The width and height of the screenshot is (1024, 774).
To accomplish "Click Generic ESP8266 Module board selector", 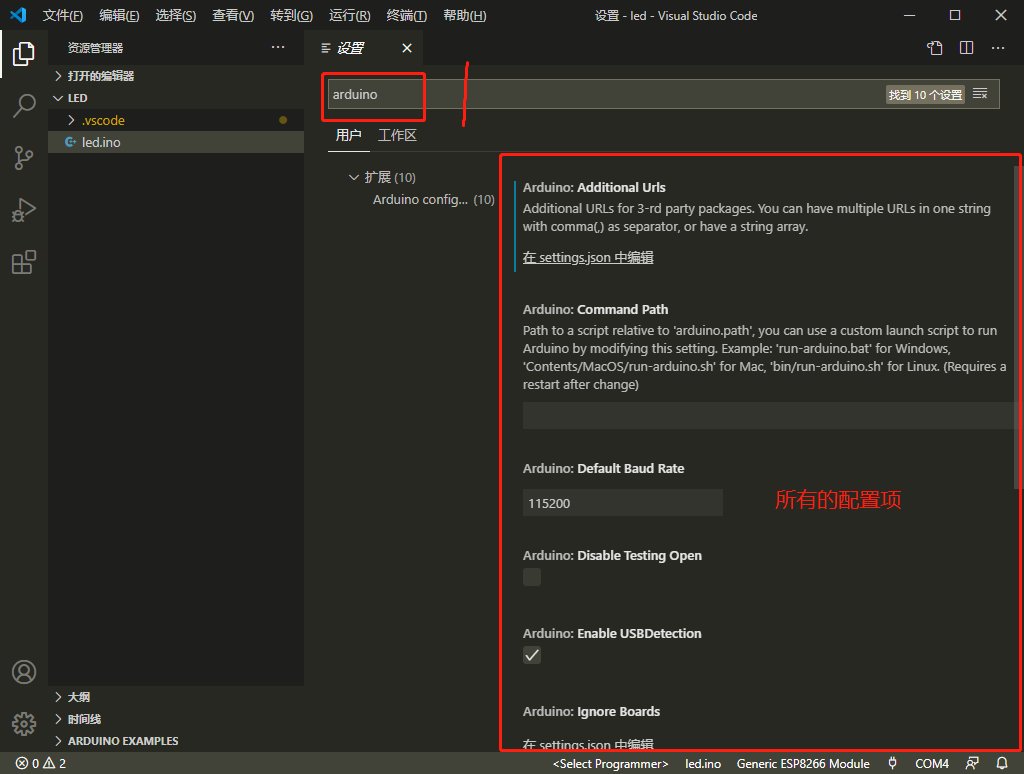I will (803, 764).
